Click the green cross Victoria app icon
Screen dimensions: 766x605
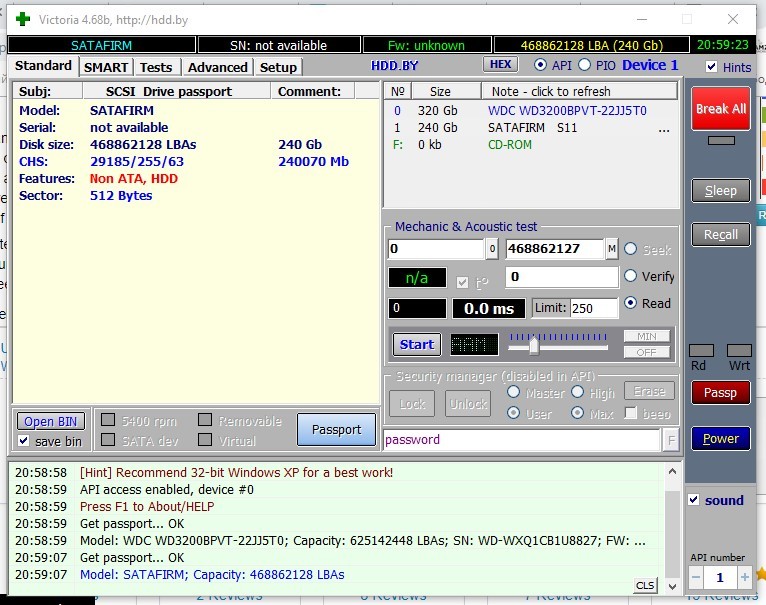pos(23,20)
